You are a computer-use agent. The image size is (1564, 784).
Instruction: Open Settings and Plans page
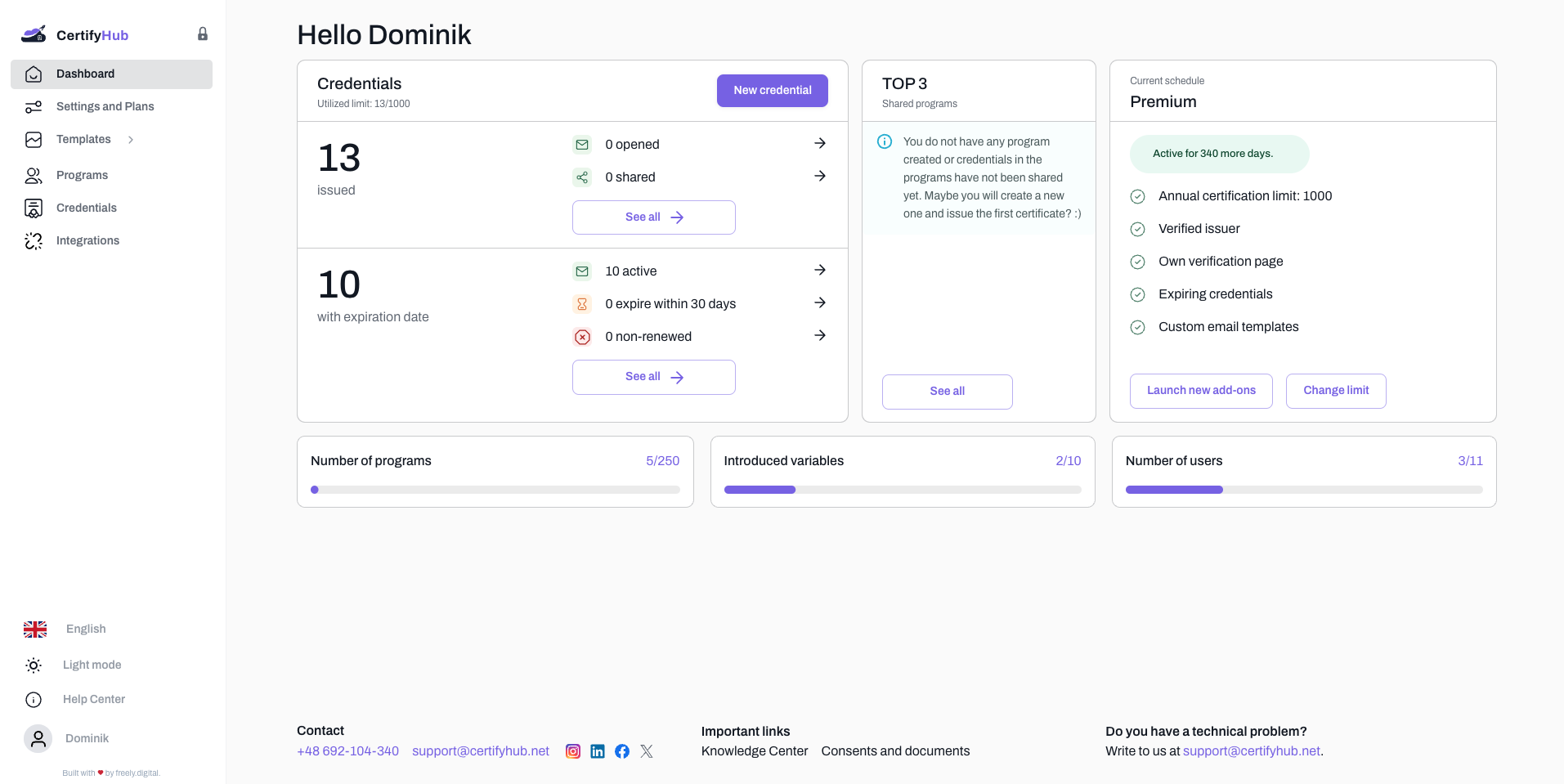[x=105, y=106]
